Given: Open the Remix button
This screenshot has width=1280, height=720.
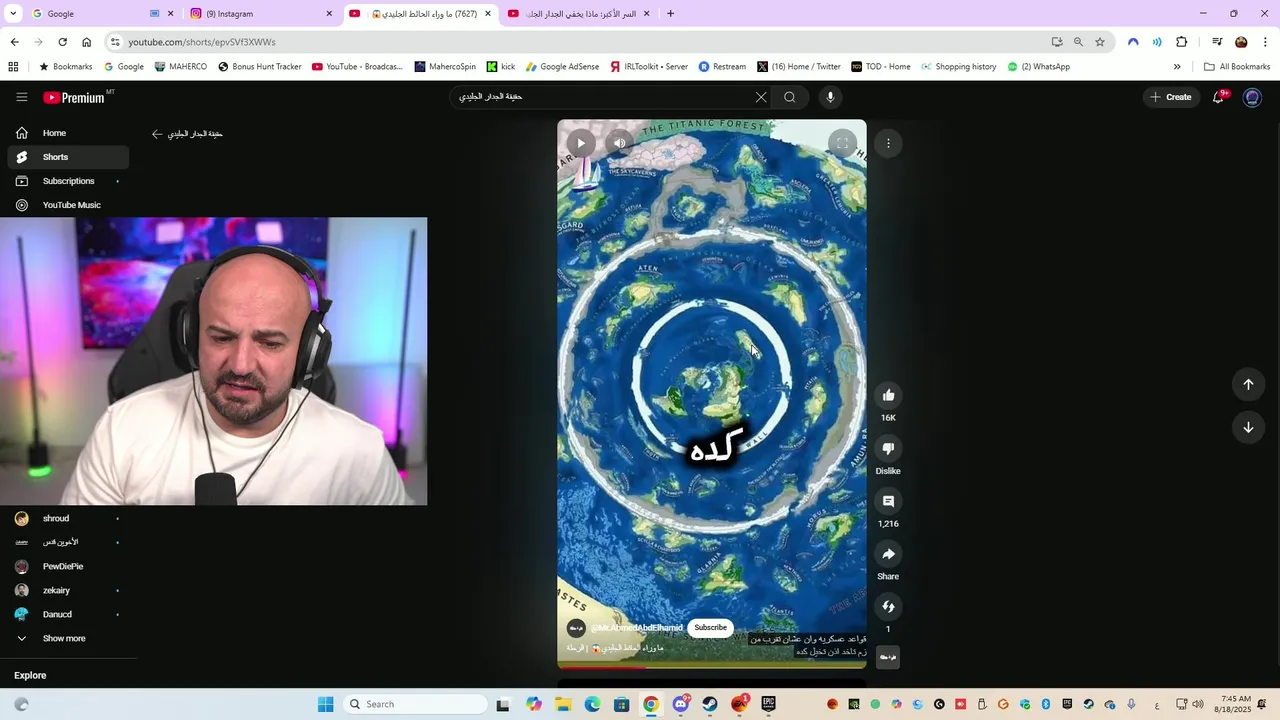Looking at the screenshot, I should coord(888,607).
